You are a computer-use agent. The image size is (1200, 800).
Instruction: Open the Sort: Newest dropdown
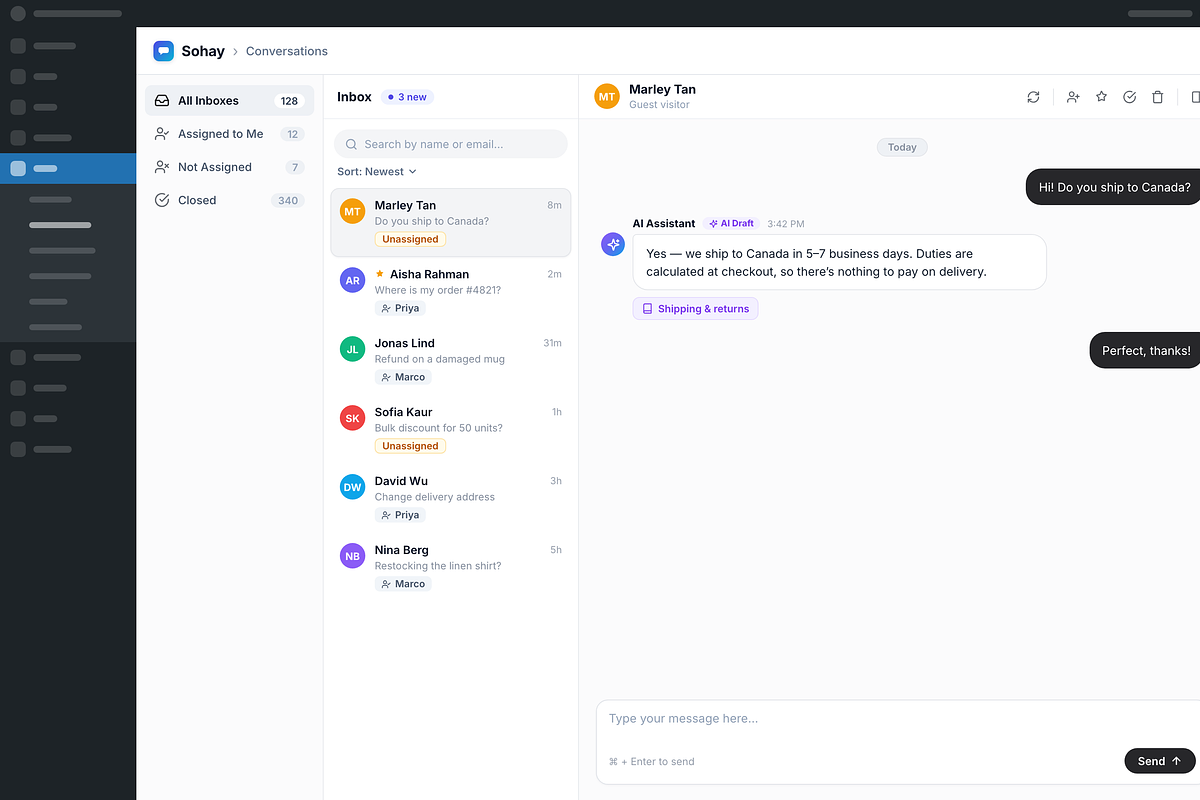pos(377,172)
